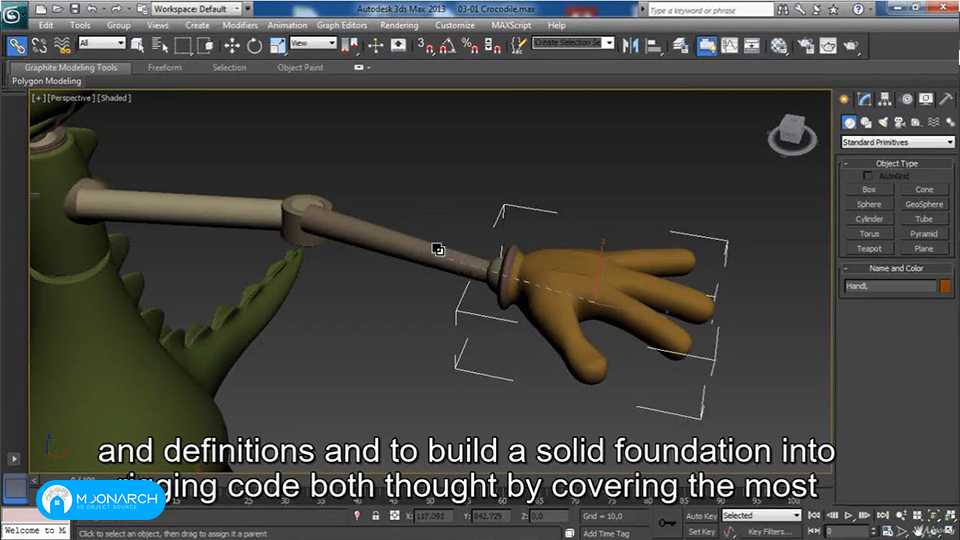The height and width of the screenshot is (540, 960).
Task: Activate Select and Scale tool
Action: click(277, 45)
